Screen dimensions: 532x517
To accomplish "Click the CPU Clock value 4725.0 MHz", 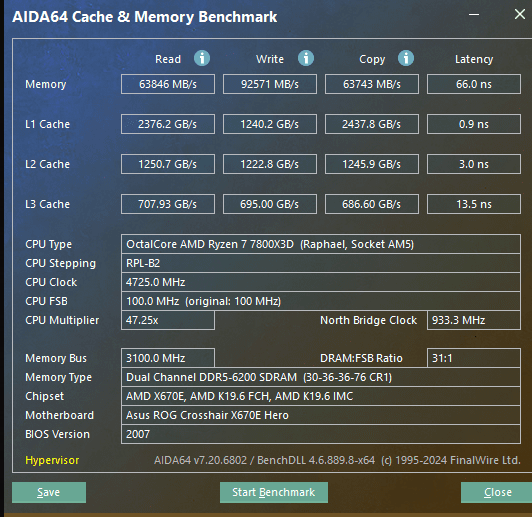I will coord(321,282).
